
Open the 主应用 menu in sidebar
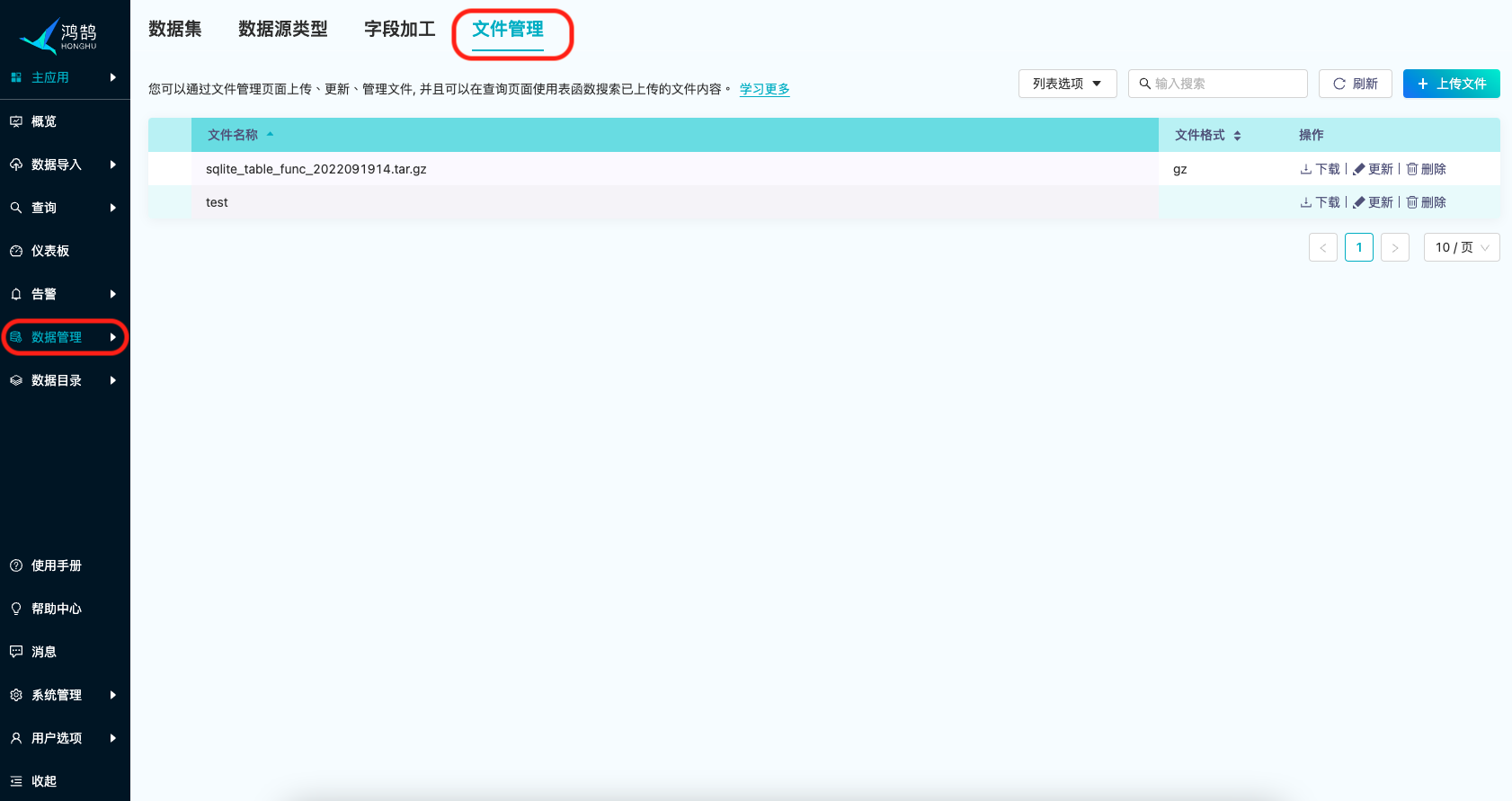(50, 77)
